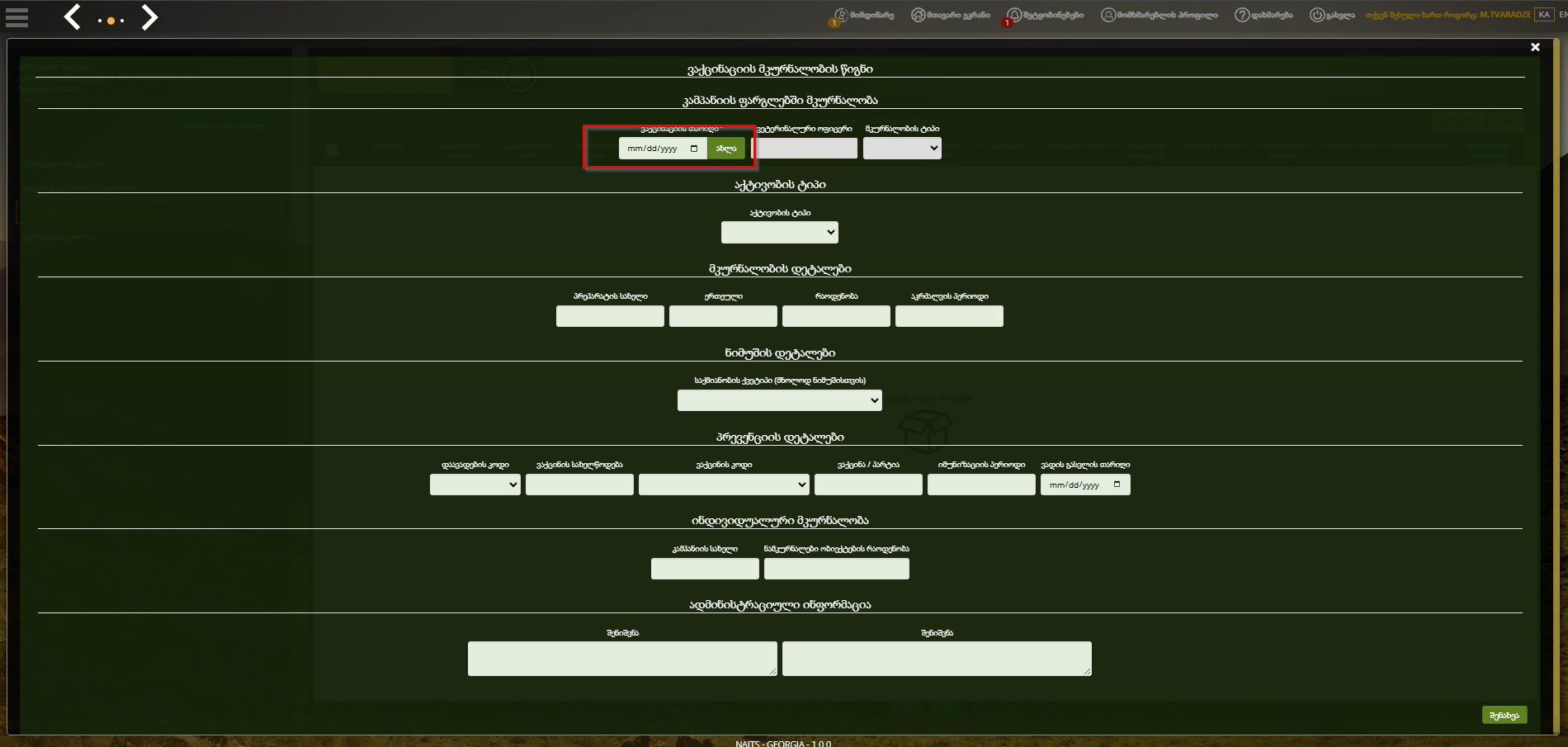The width and height of the screenshot is (1568, 747).
Task: Switch language to KA
Action: (x=1544, y=15)
